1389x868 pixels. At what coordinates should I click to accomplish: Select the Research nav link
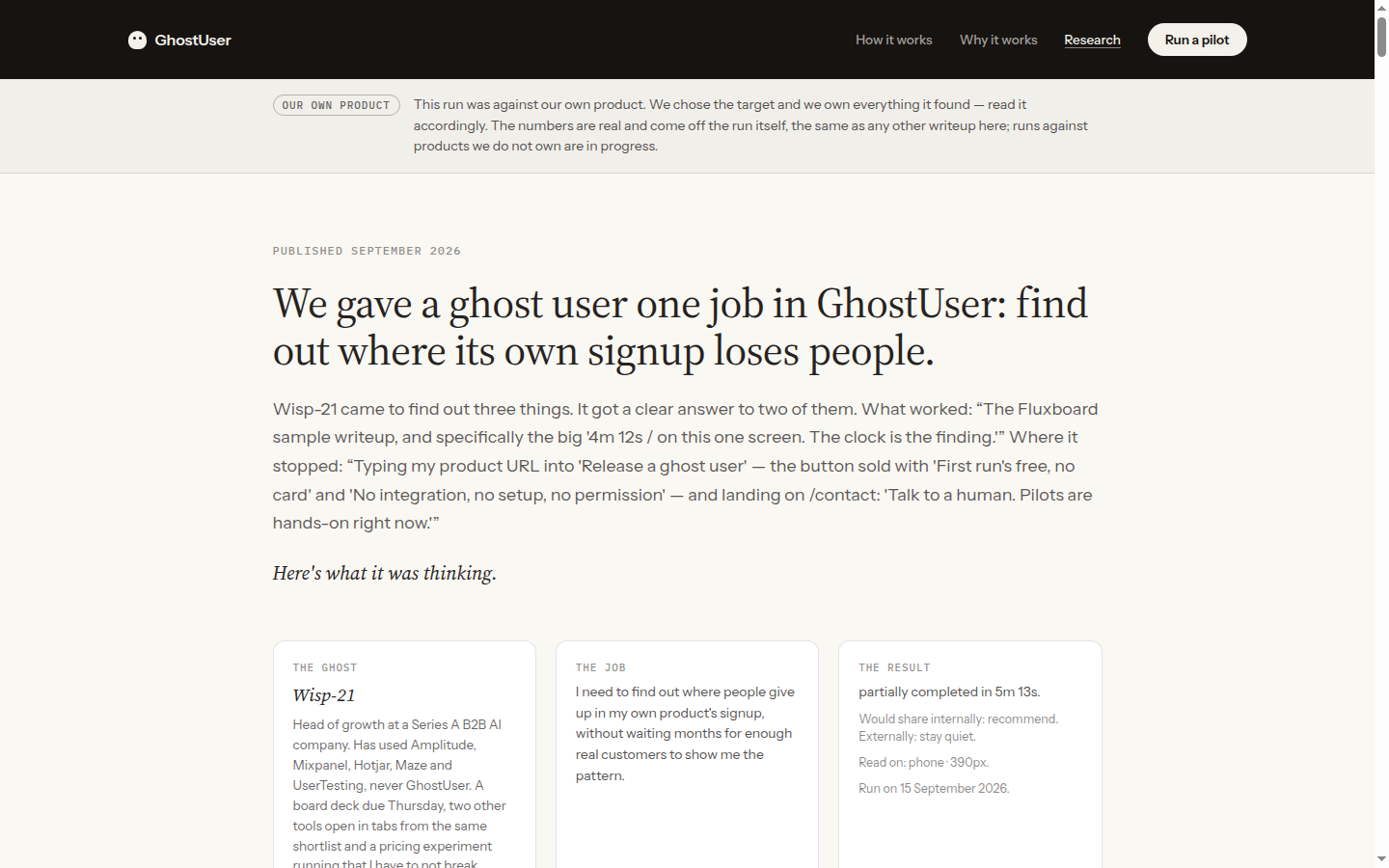[1092, 40]
